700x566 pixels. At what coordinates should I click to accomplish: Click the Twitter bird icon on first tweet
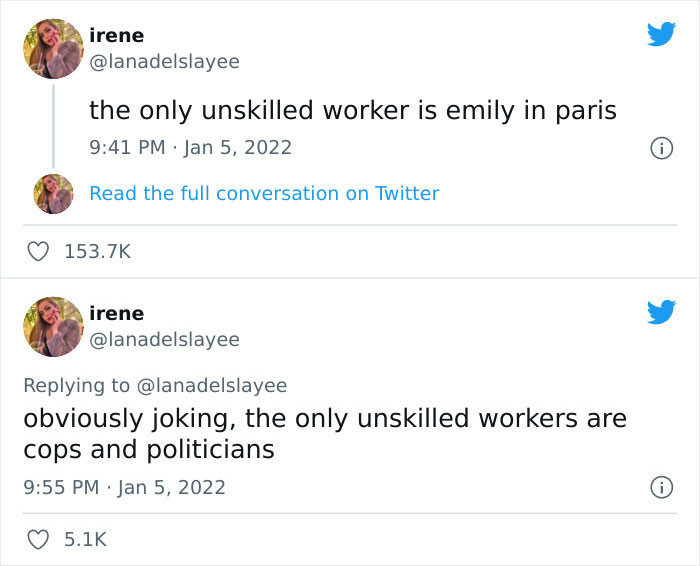coord(661,34)
